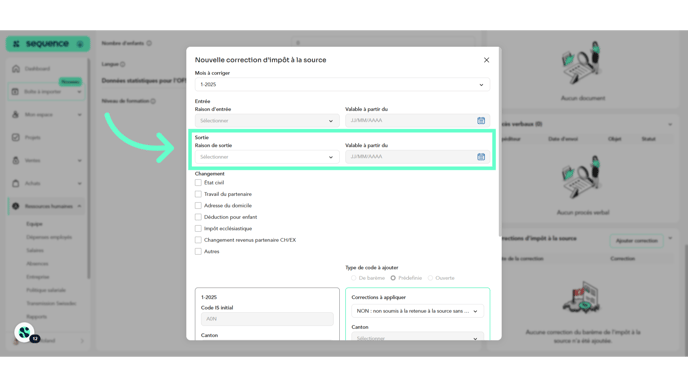Open Absences in the sidebar submenu
Viewport: 688px width, 387px height.
(37, 263)
